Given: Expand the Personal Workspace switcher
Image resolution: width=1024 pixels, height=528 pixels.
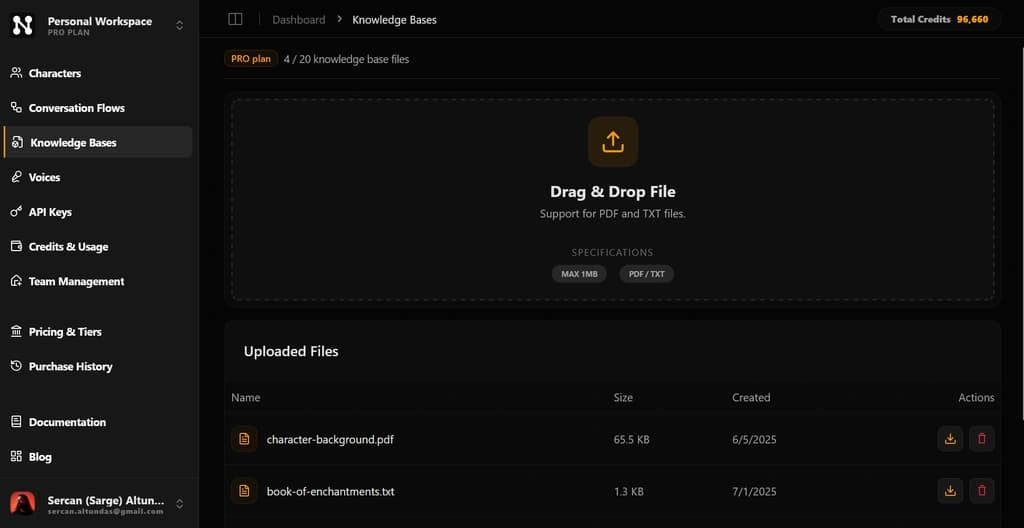Looking at the screenshot, I should coord(179,25).
